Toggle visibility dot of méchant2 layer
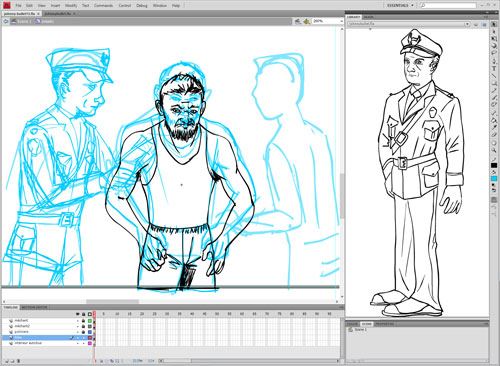500x366 pixels. [77, 326]
